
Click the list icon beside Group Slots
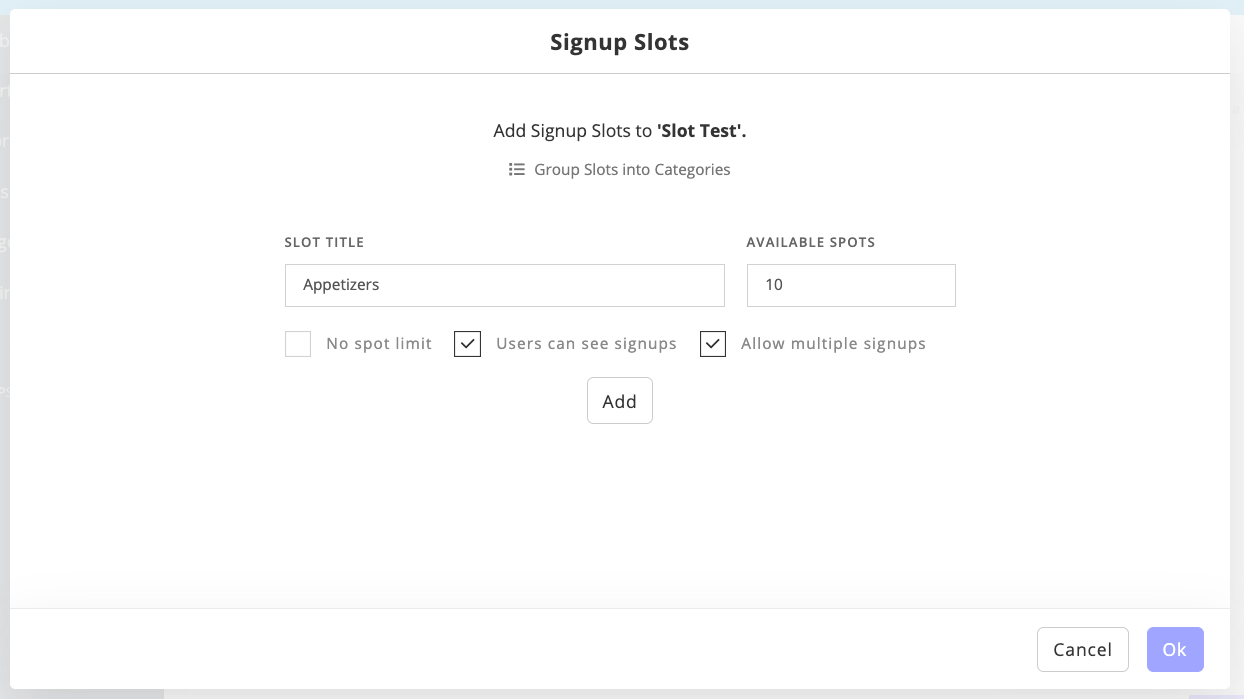(516, 170)
